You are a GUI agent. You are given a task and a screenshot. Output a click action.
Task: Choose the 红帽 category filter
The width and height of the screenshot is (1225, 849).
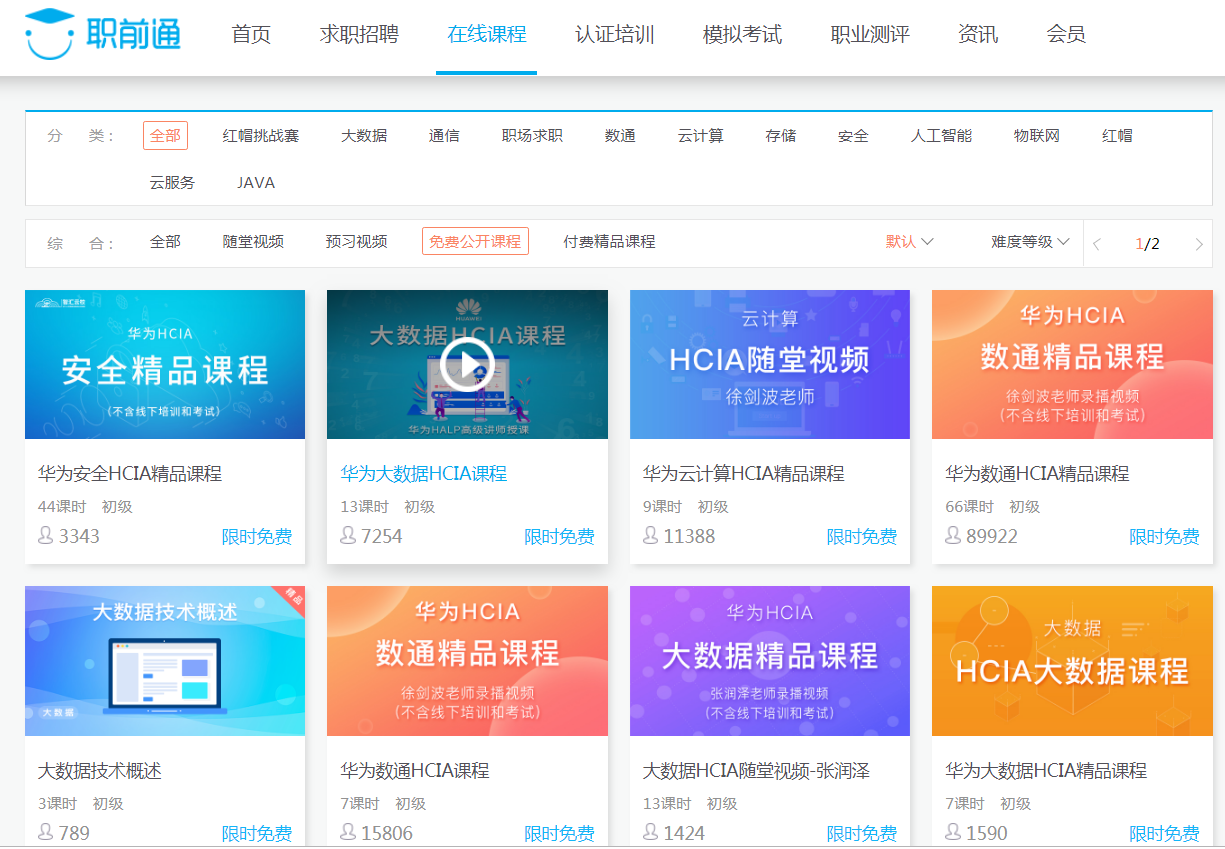point(1117,136)
